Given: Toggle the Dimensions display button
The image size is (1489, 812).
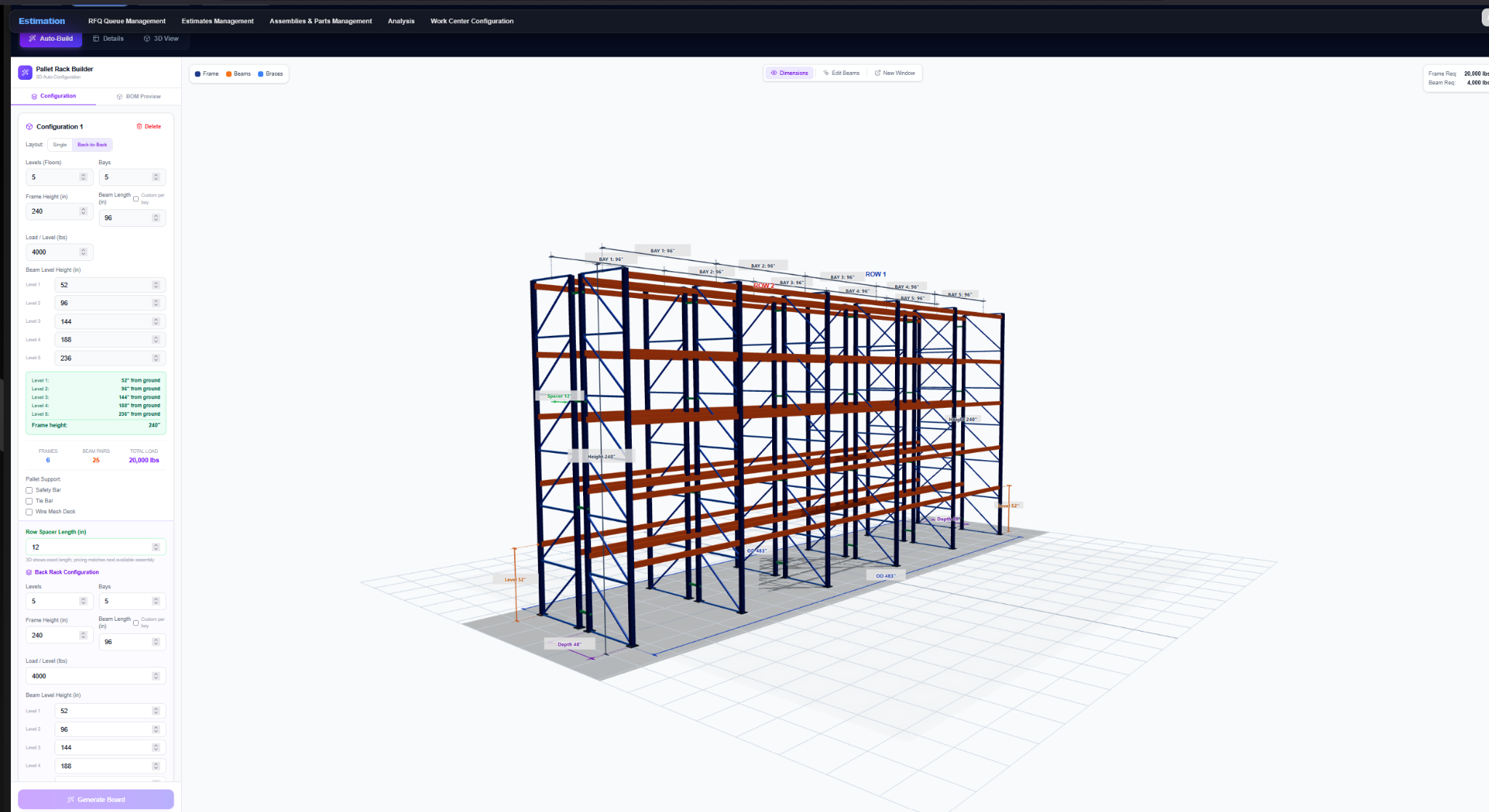Looking at the screenshot, I should [x=790, y=73].
